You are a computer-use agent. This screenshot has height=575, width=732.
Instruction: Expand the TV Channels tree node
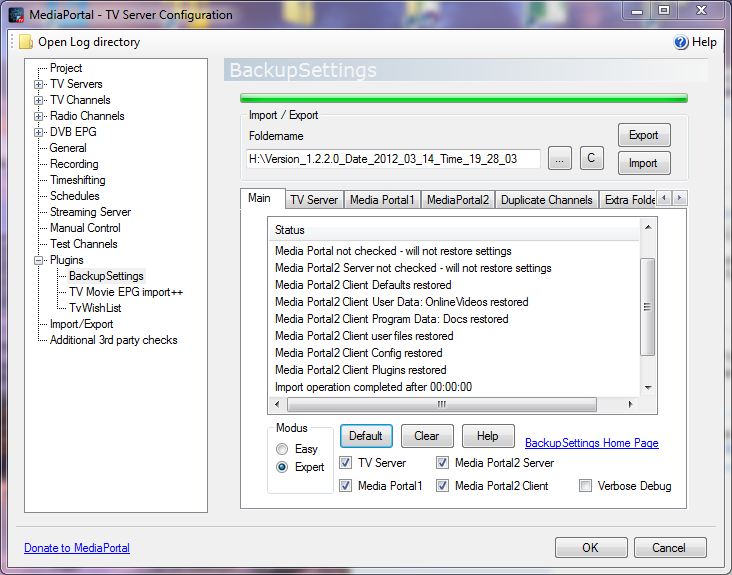(38, 100)
